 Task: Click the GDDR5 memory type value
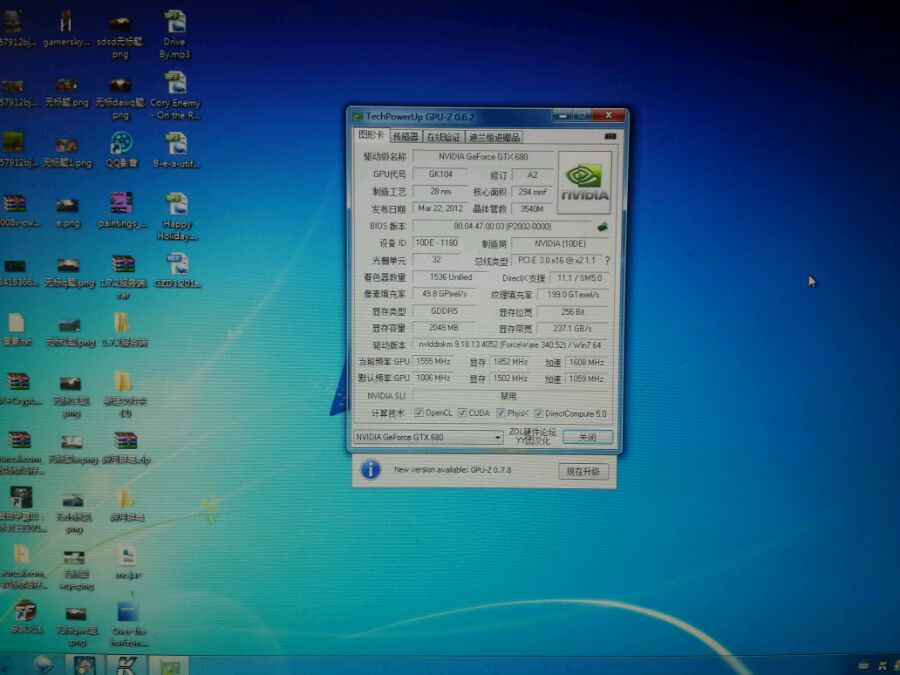443,311
